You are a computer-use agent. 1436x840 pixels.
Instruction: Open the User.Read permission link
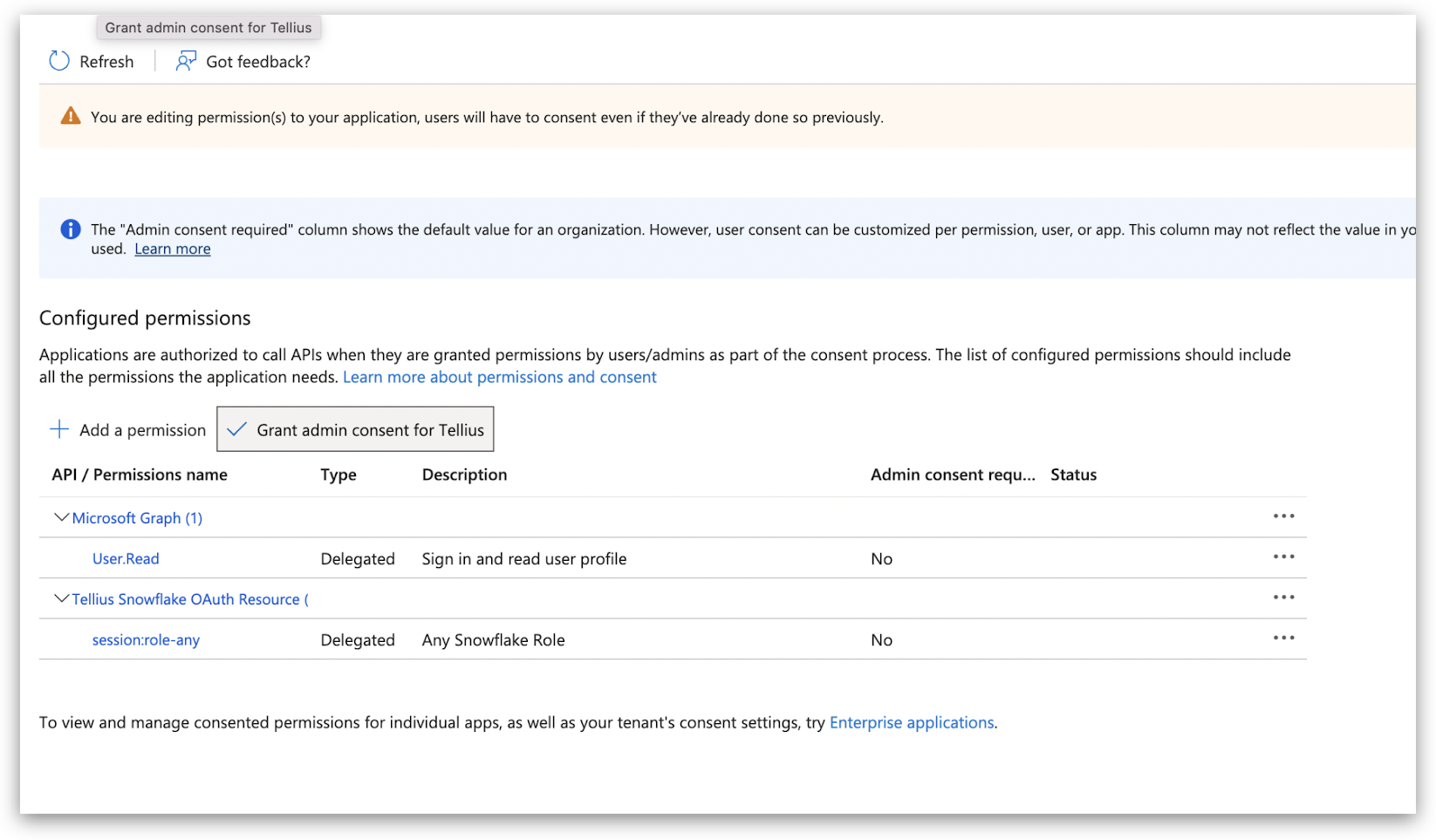[126, 559]
